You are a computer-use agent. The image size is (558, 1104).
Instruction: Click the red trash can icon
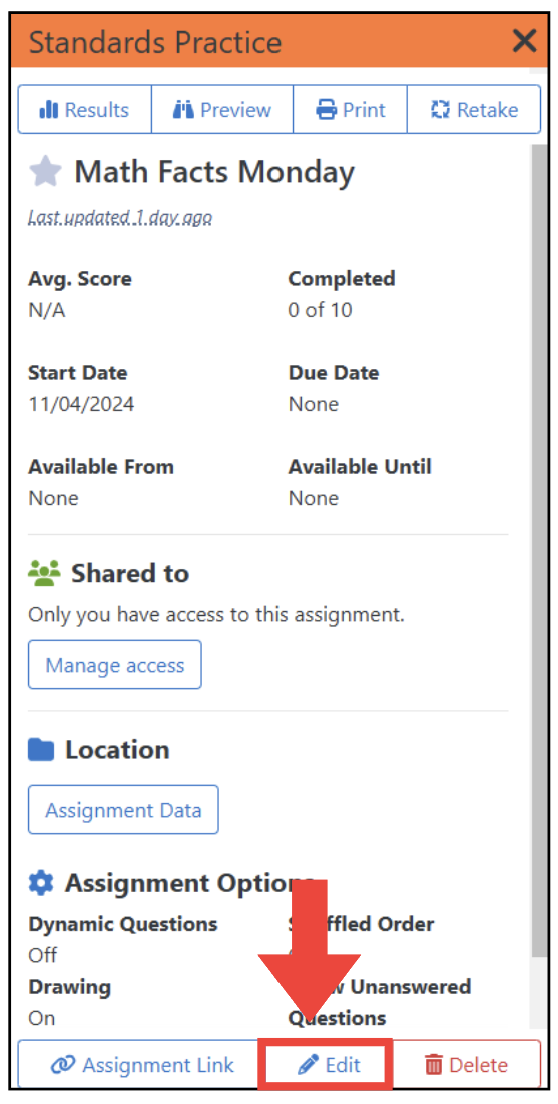click(x=434, y=1065)
